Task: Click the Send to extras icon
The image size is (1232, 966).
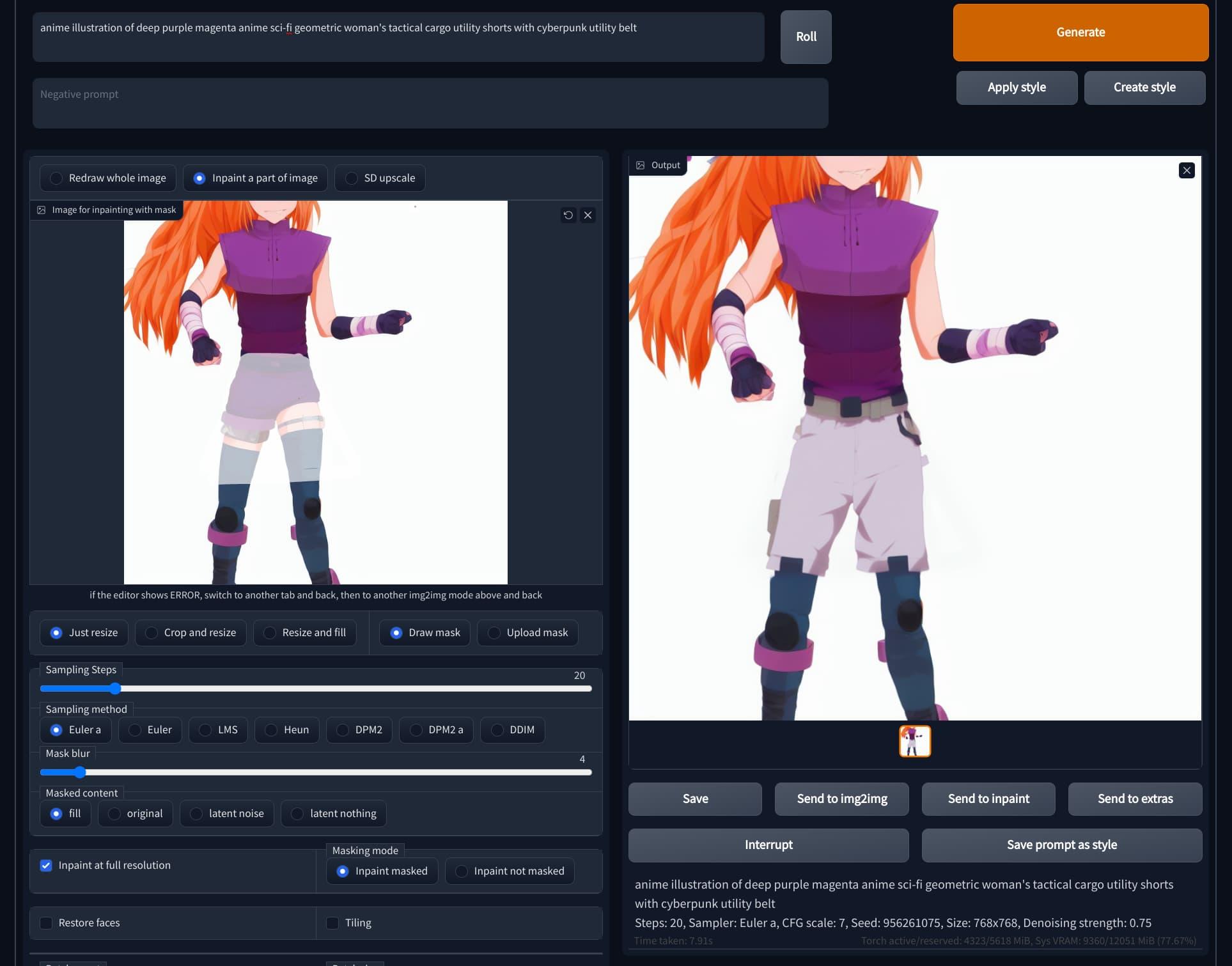Action: click(1135, 799)
